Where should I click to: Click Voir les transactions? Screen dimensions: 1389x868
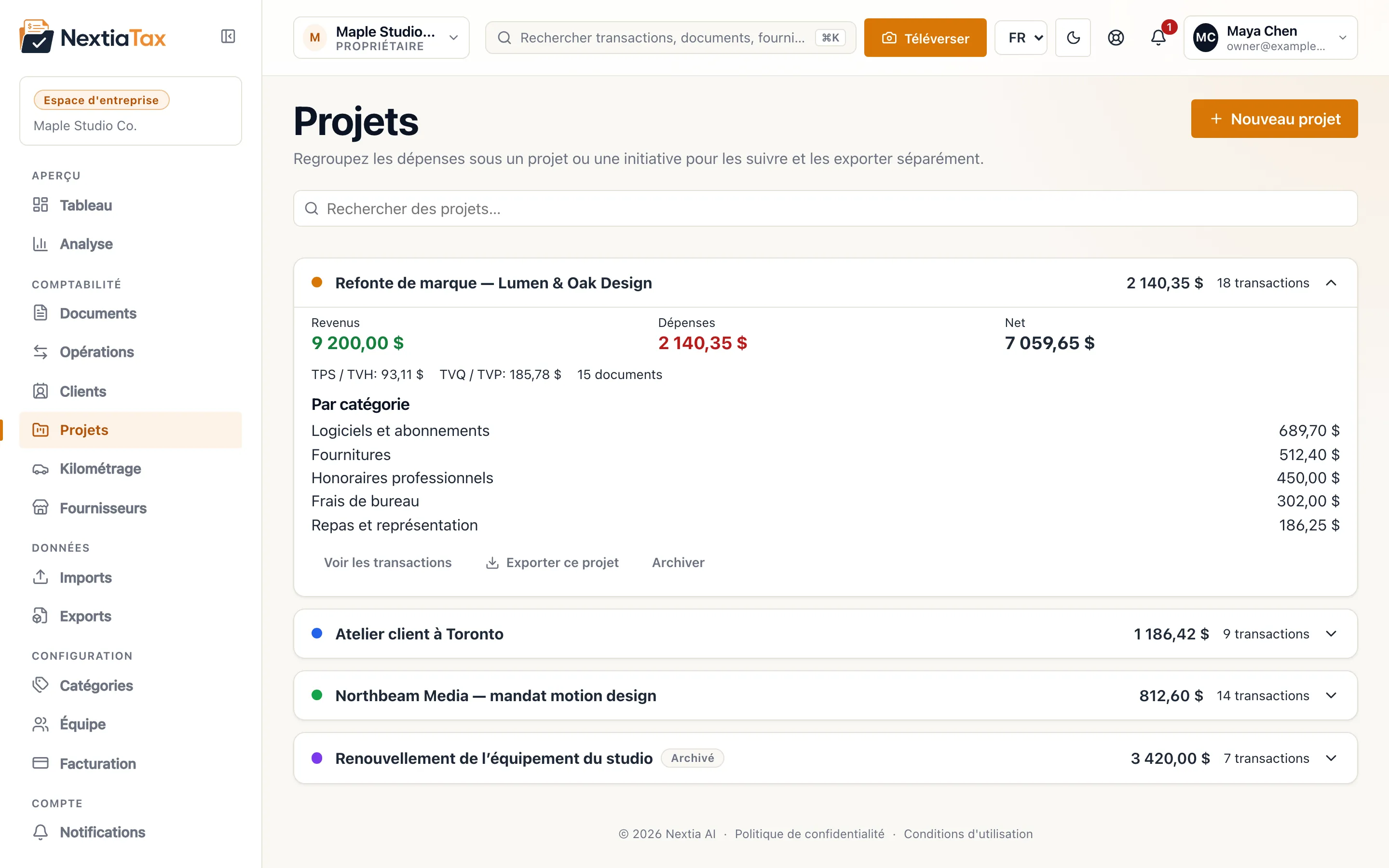[x=387, y=563]
